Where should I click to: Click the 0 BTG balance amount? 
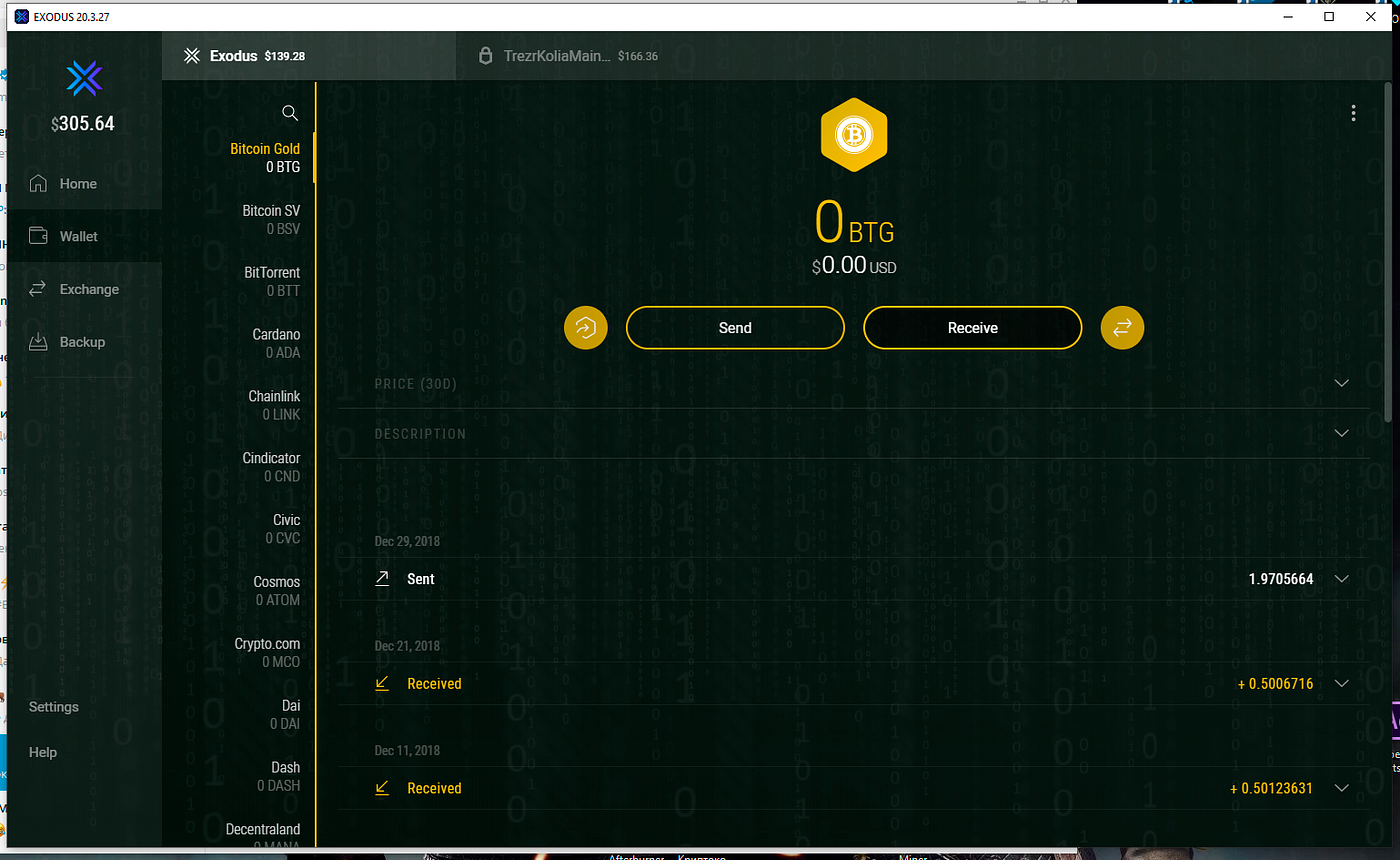[854, 223]
